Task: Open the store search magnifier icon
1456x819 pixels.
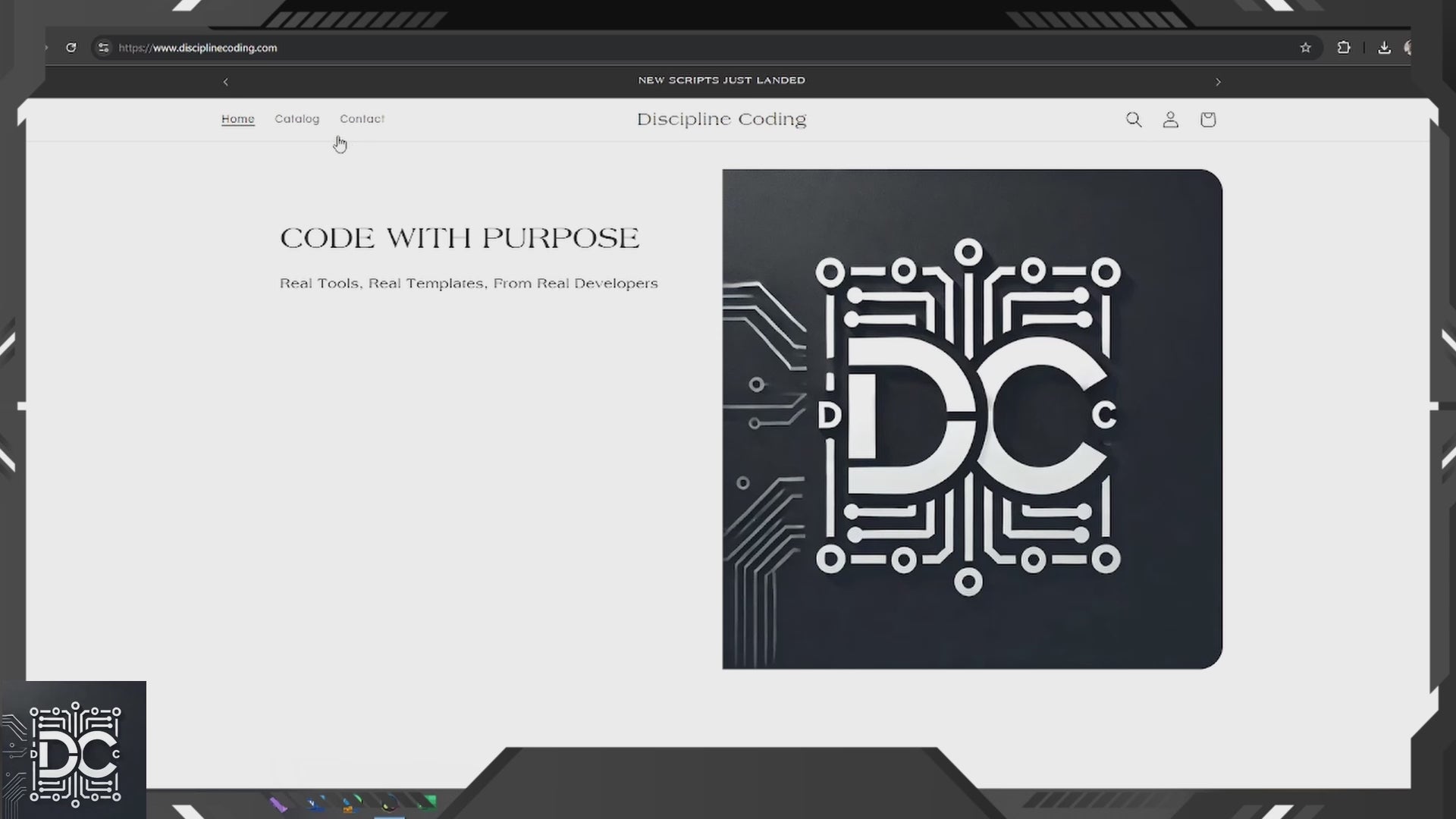Action: pyautogui.click(x=1133, y=120)
